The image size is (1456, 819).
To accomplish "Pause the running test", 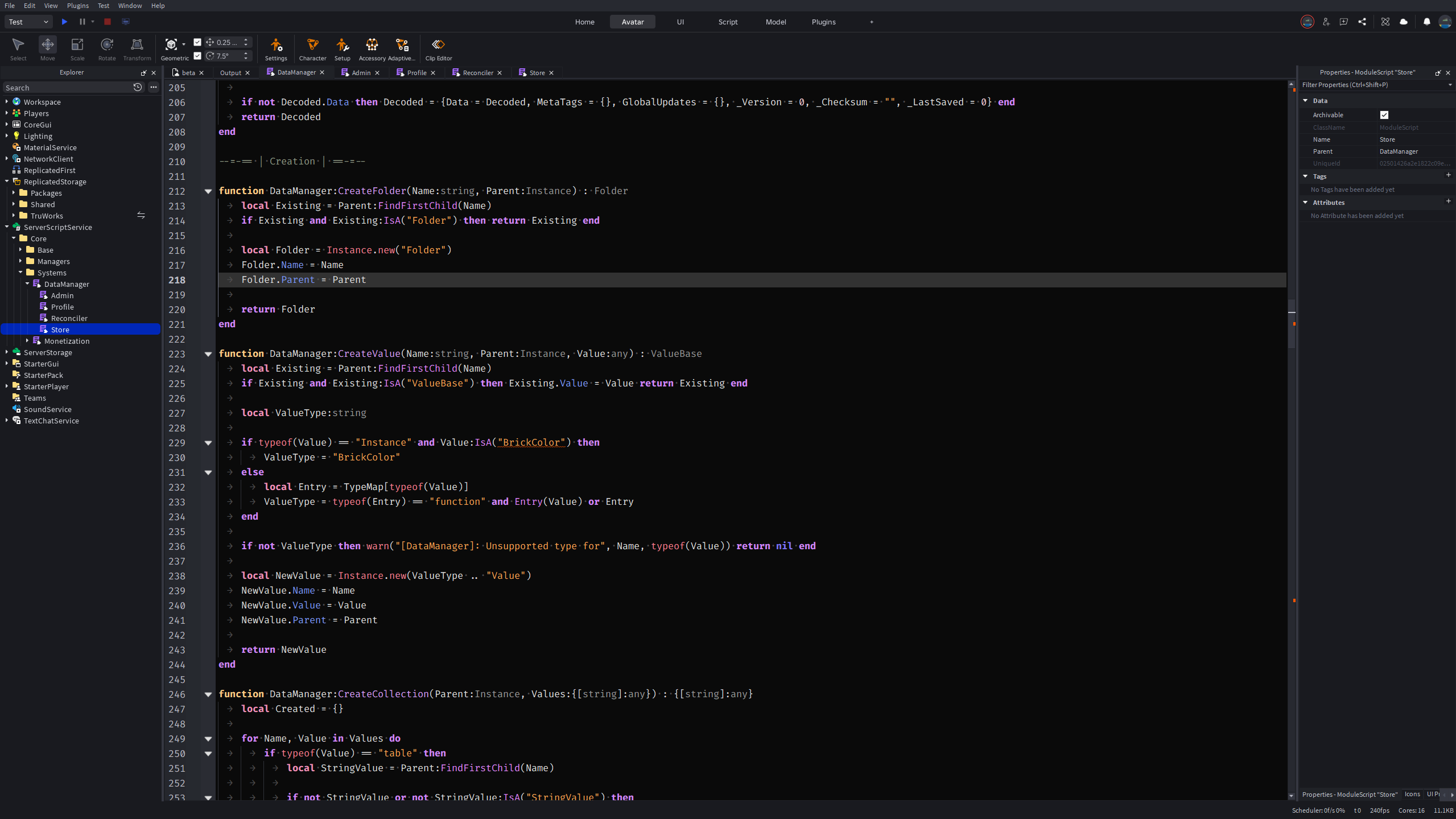I will [x=82, y=22].
